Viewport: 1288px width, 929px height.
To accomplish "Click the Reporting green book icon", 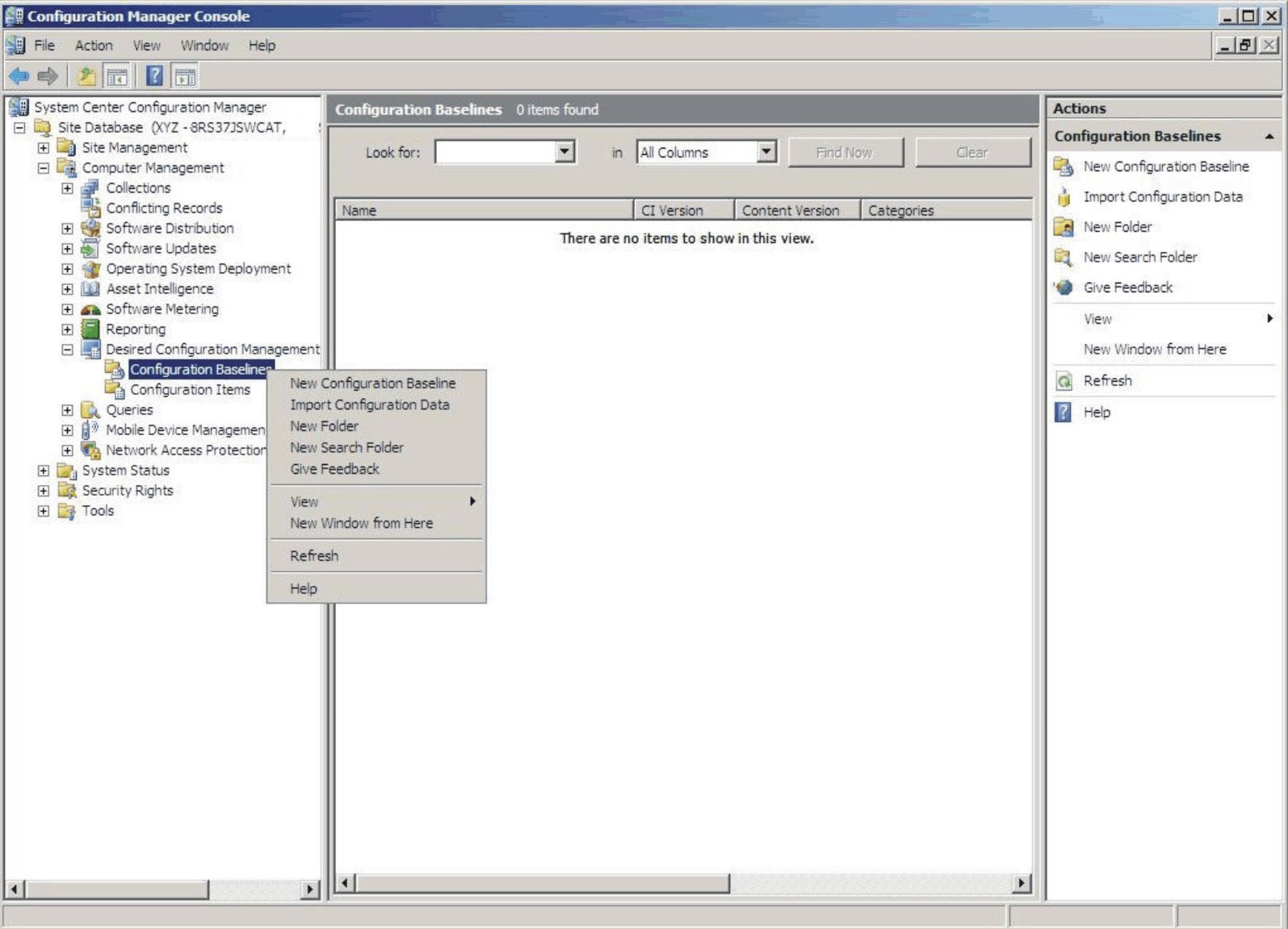I will click(x=90, y=329).
